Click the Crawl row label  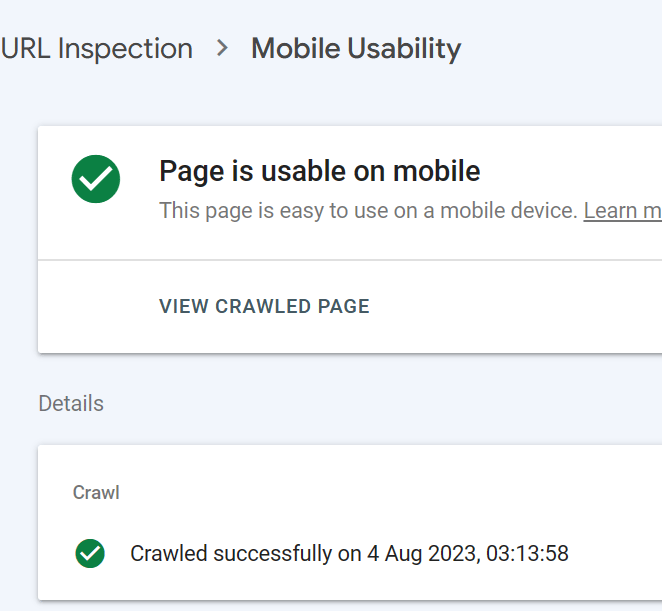click(96, 493)
